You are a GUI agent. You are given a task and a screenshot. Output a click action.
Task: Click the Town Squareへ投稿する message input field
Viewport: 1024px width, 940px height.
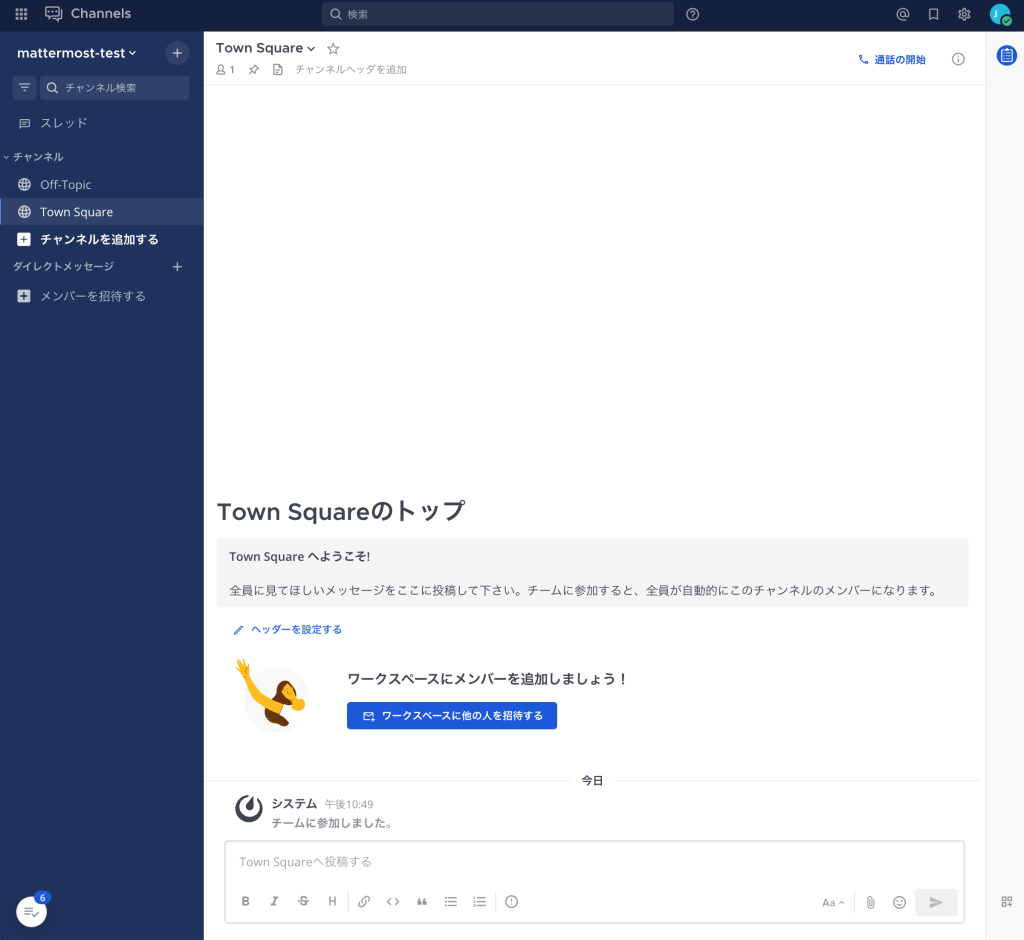tap(594, 862)
